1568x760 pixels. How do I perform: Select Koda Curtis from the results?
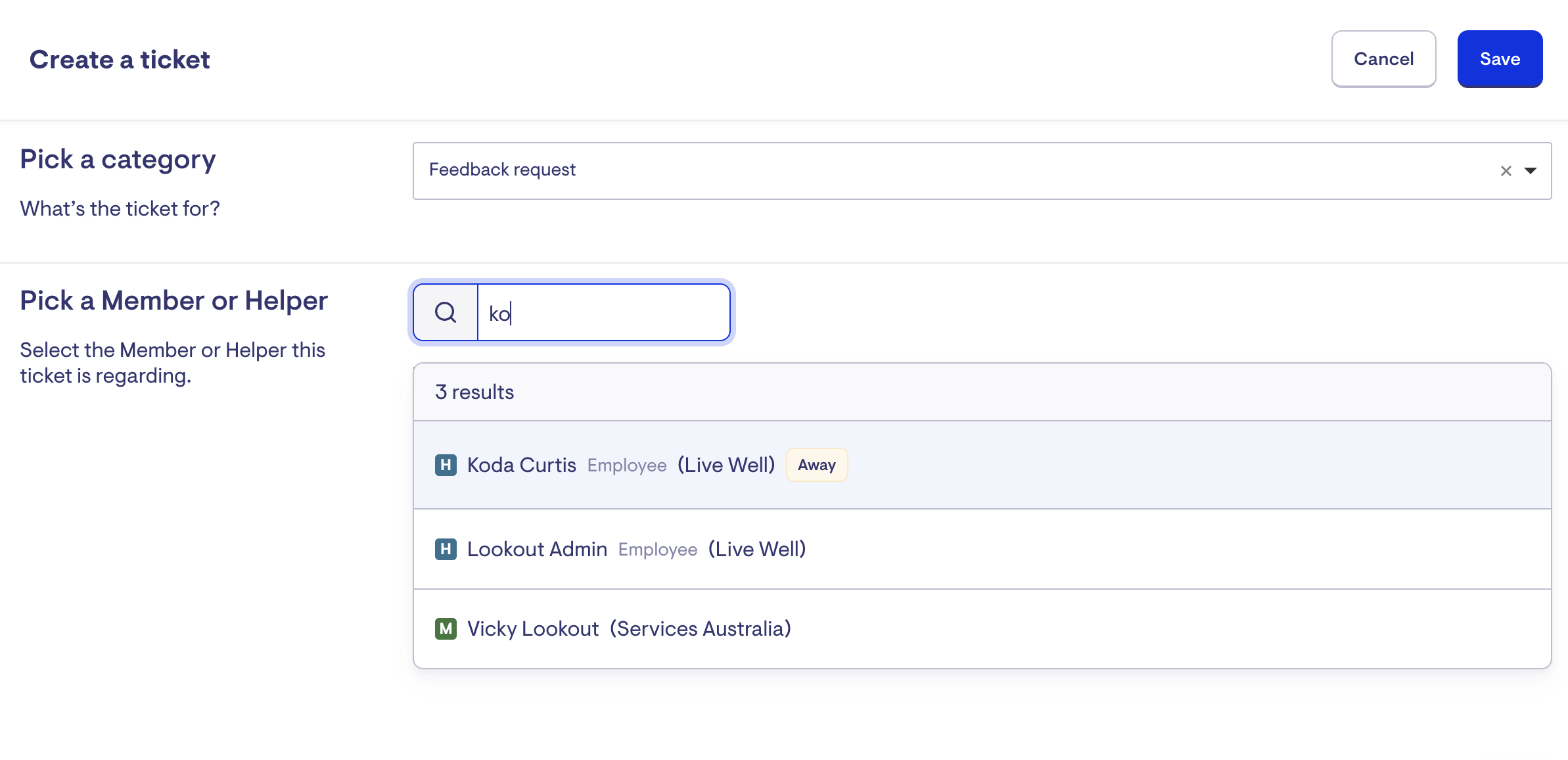(521, 465)
